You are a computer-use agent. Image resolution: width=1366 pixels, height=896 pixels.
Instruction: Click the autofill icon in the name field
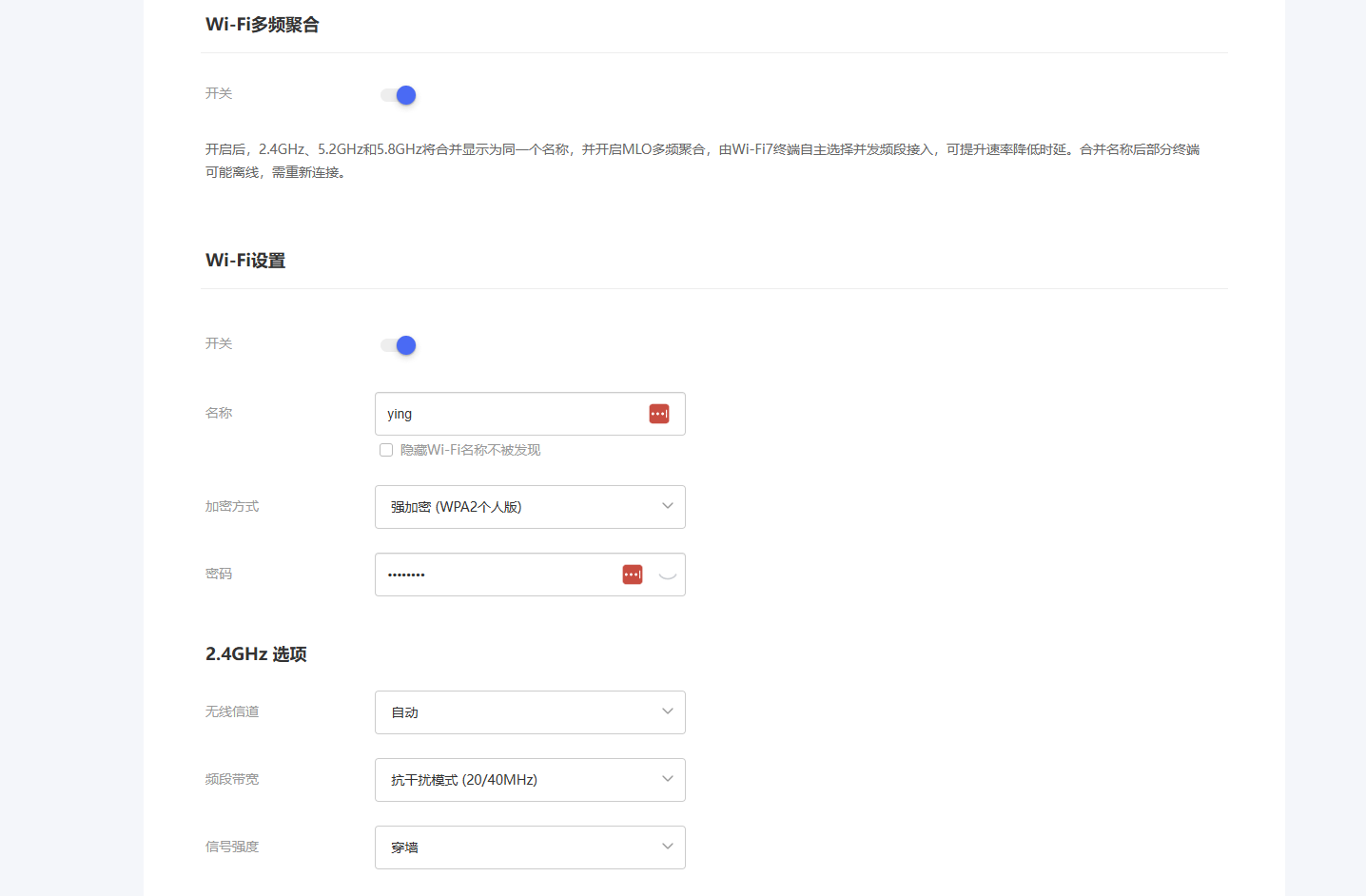tap(658, 413)
